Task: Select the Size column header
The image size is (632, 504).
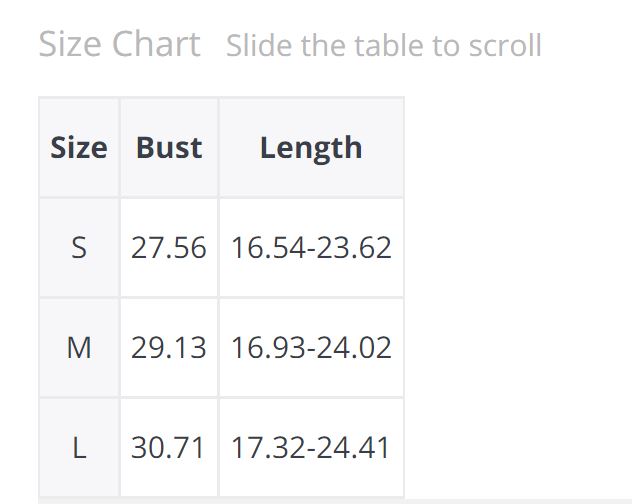Action: pos(79,148)
